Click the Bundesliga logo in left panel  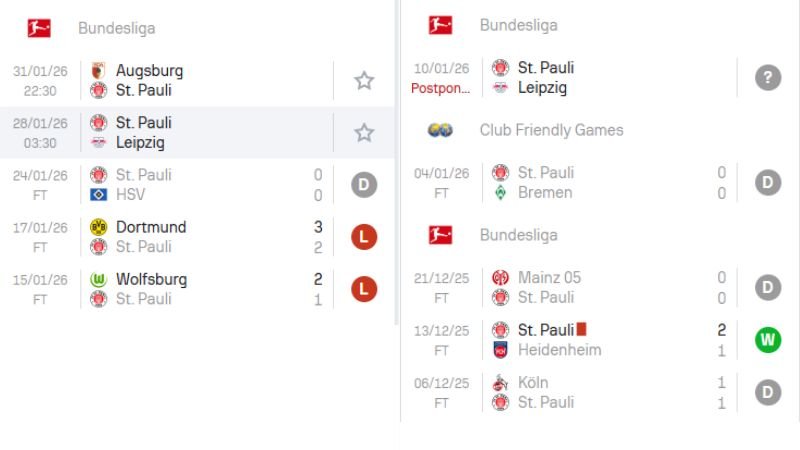[39, 28]
